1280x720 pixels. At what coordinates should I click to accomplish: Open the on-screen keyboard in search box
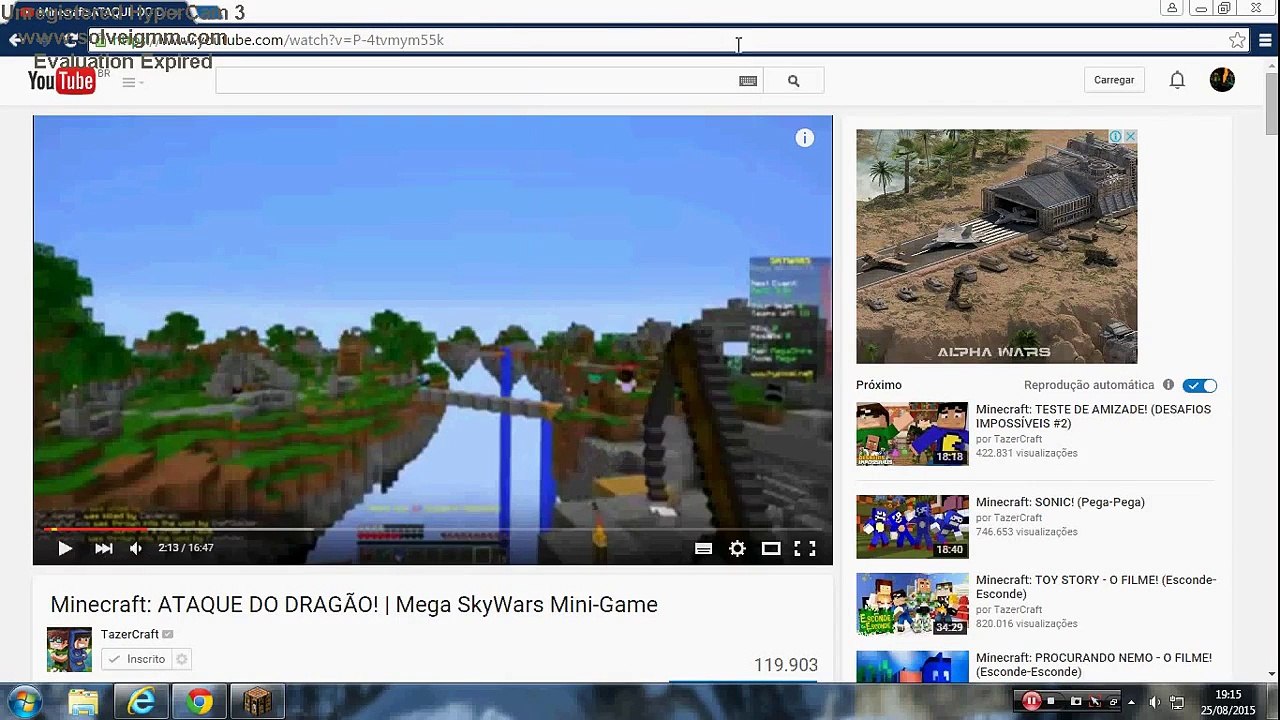pyautogui.click(x=748, y=81)
